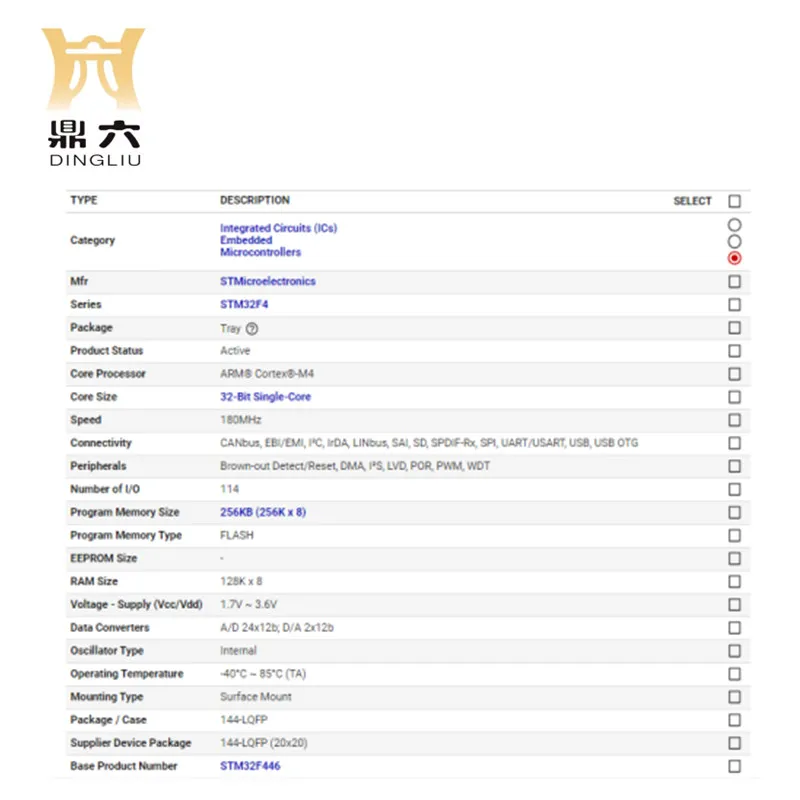
Task: Click the 1.7V ~ 3.6V voltage value
Action: (248, 604)
